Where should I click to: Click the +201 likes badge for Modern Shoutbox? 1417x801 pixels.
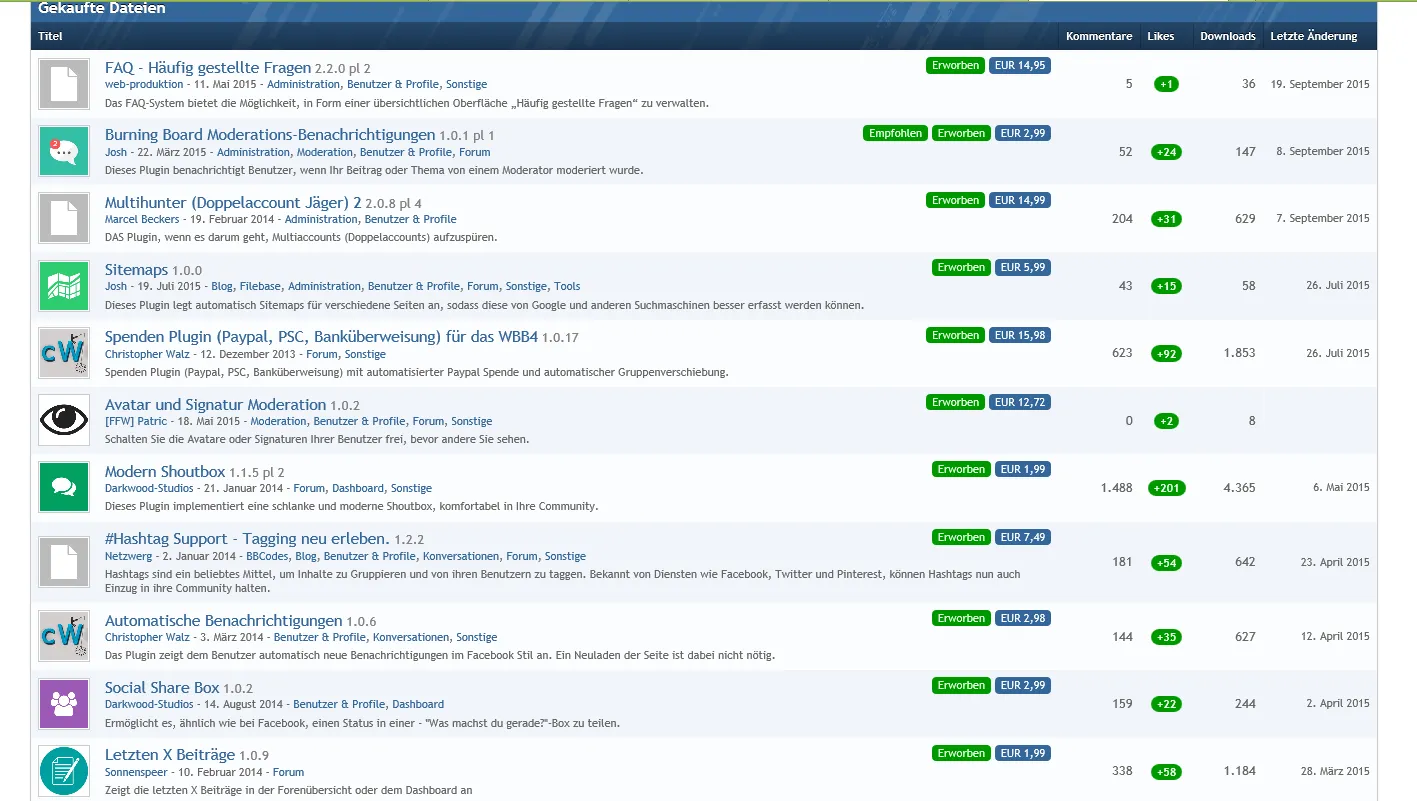click(1166, 488)
